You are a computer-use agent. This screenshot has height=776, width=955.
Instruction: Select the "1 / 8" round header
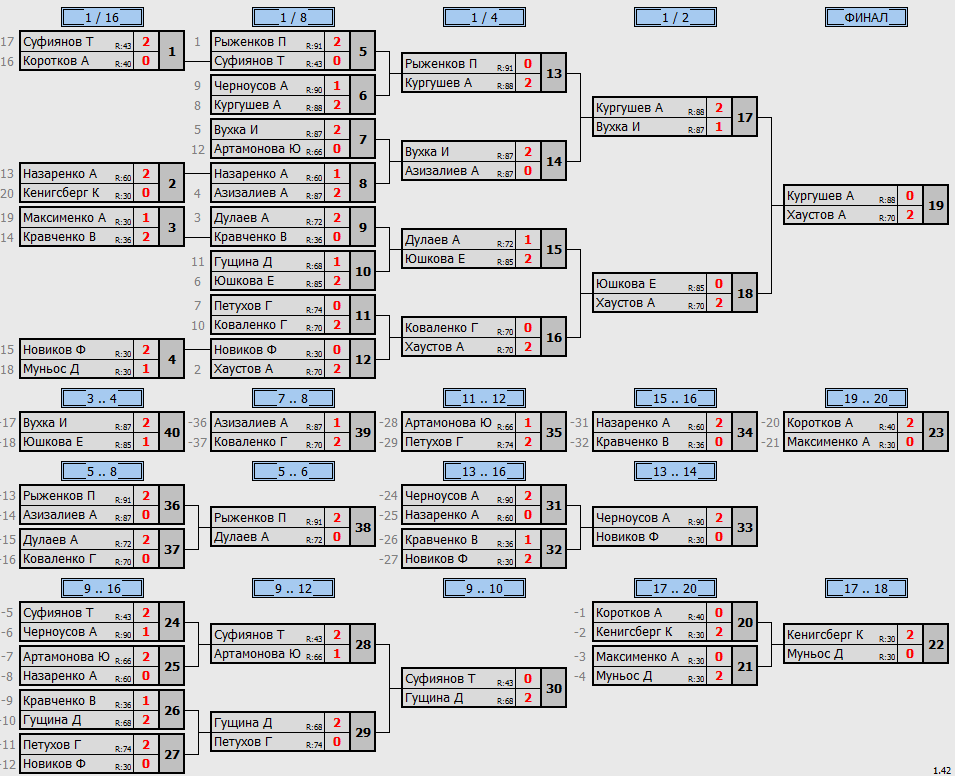pos(294,17)
